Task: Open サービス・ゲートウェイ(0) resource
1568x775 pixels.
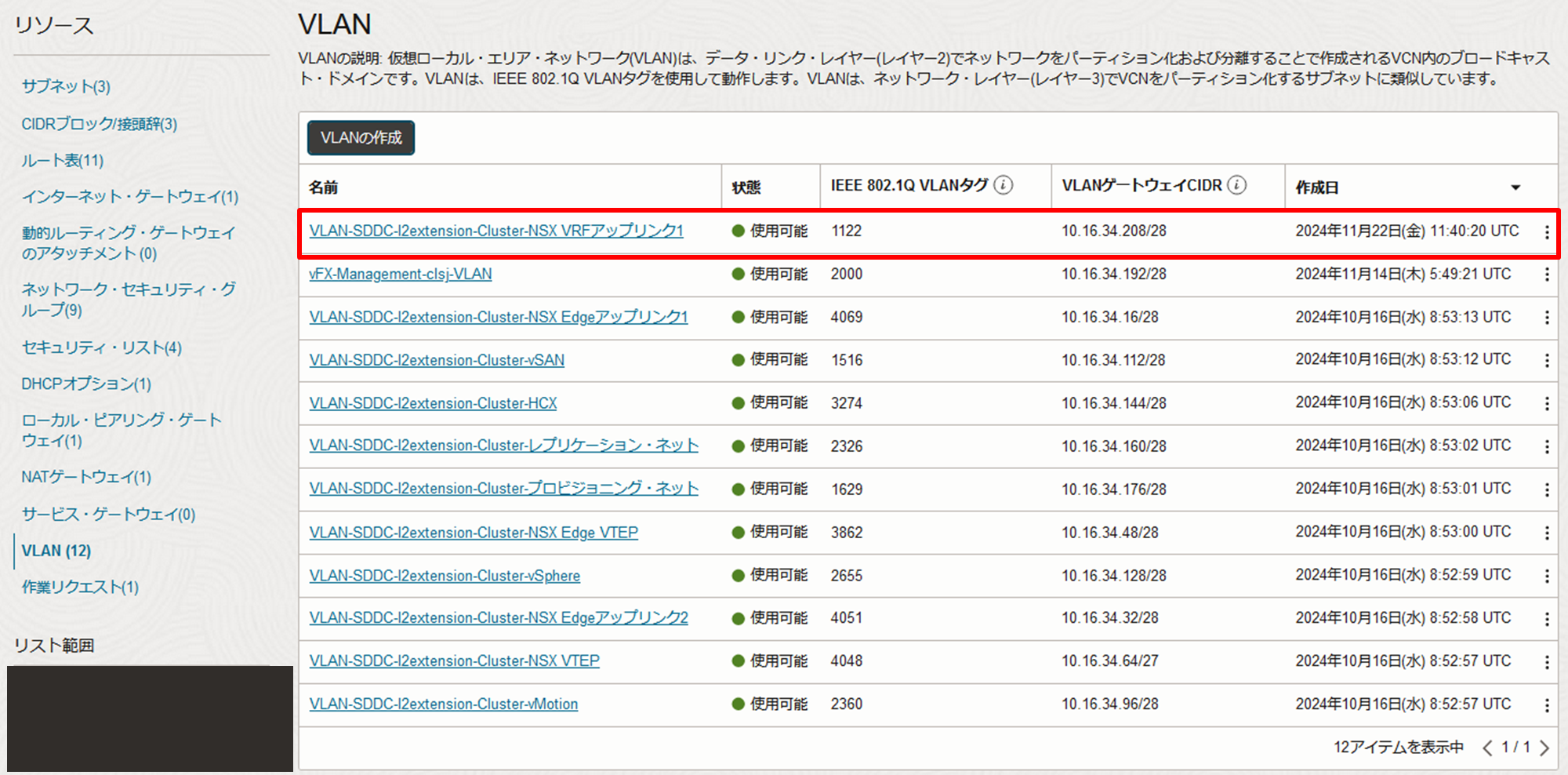Action: [x=108, y=515]
